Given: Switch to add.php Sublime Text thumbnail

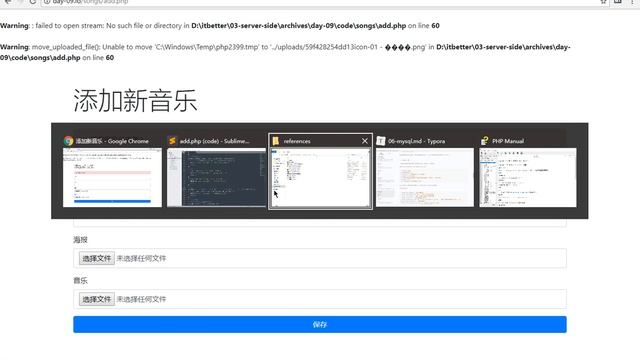Looking at the screenshot, I should [216, 178].
